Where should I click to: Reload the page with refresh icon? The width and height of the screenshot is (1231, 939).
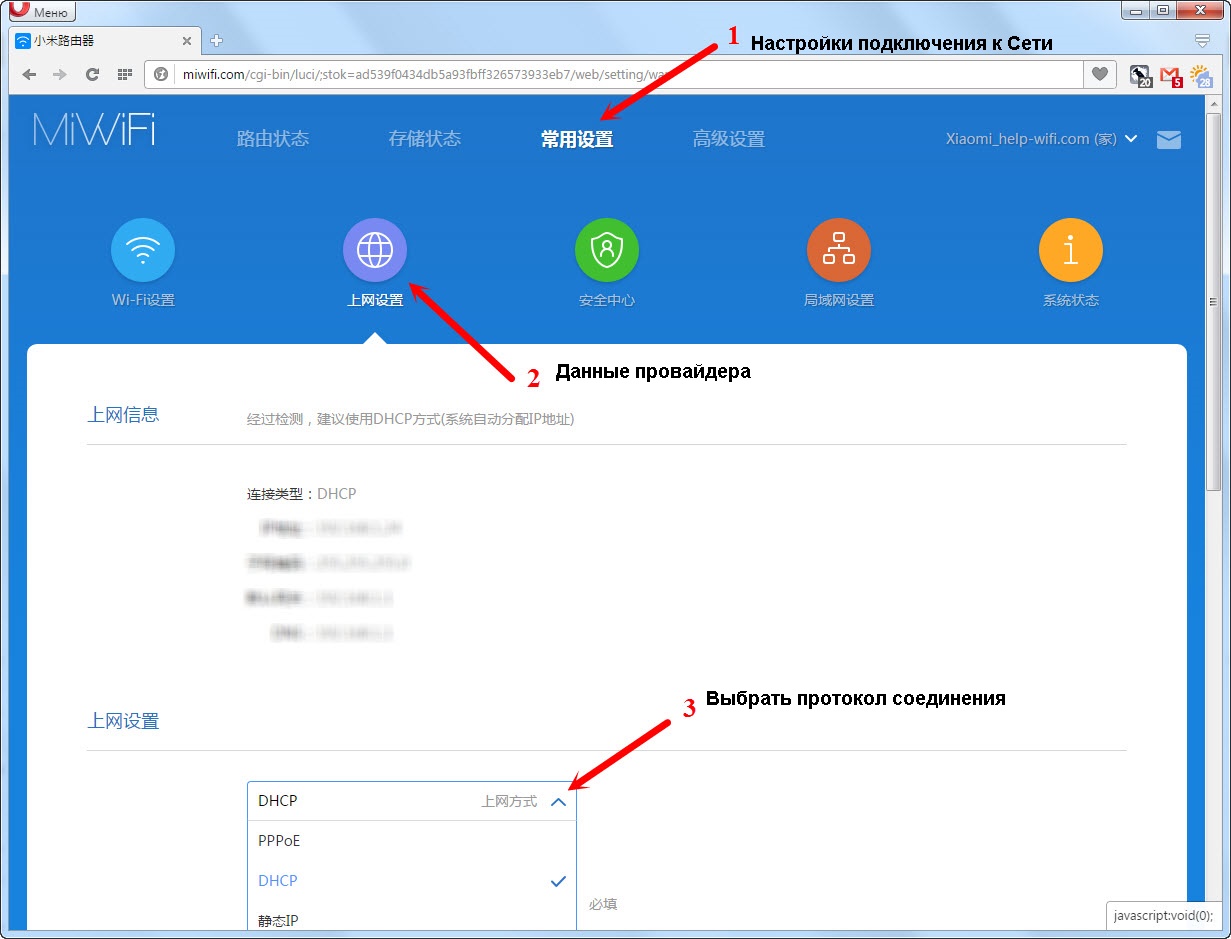tap(92, 74)
